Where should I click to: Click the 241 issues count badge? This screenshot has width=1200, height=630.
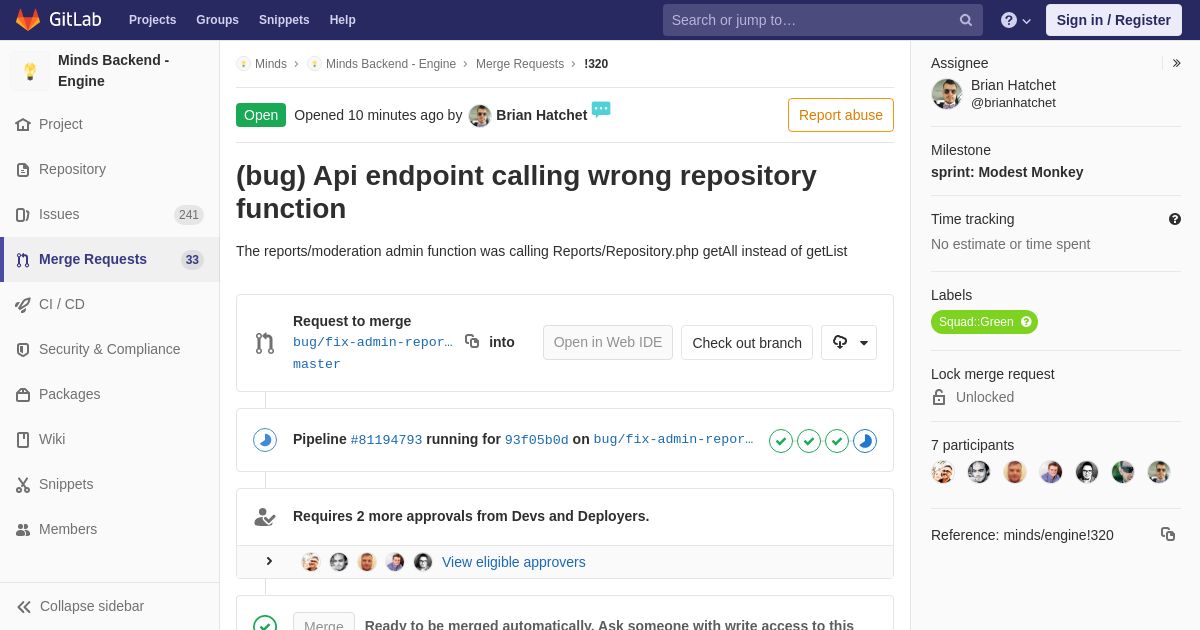tap(189, 215)
